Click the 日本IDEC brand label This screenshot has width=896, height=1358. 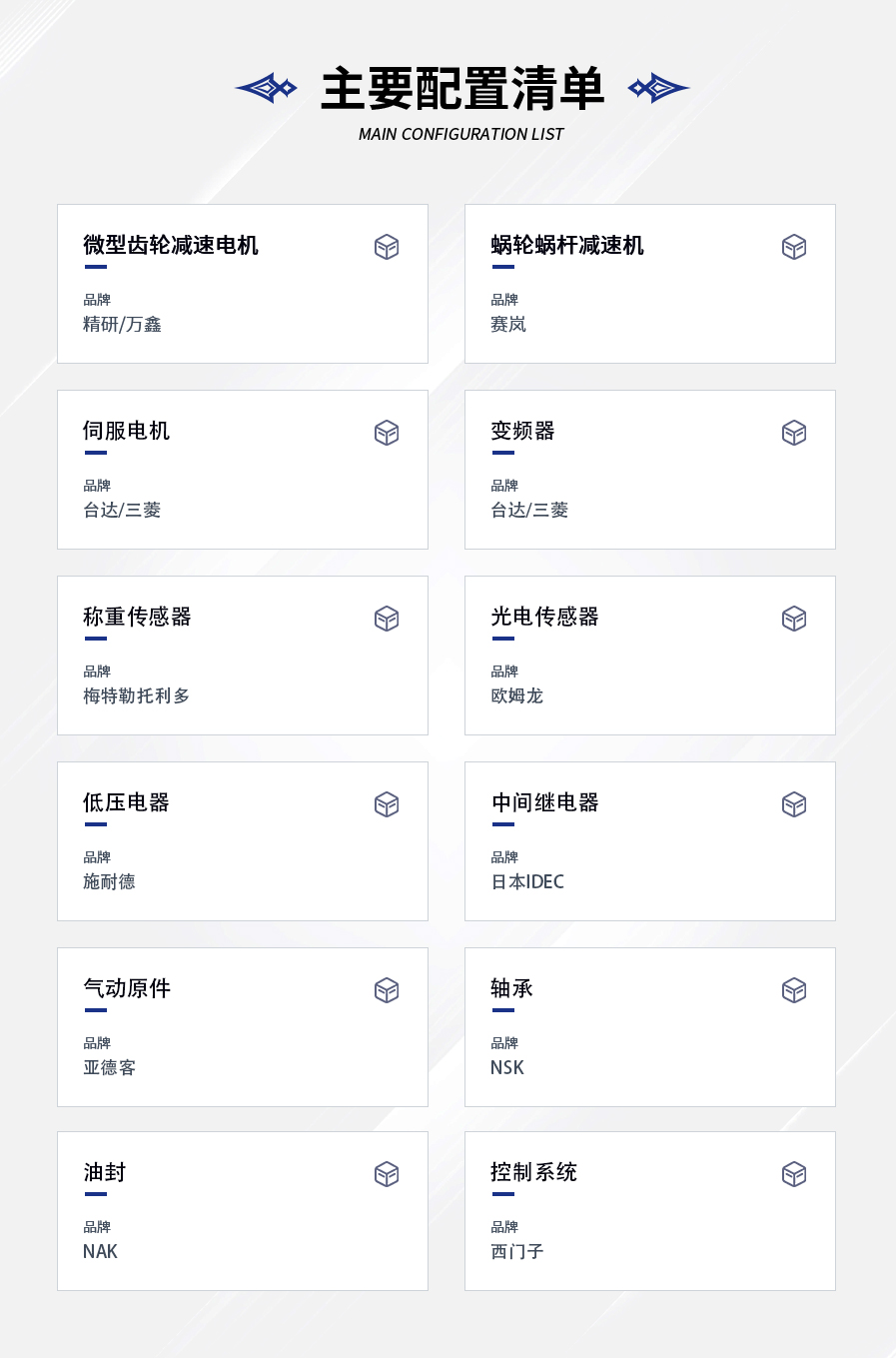527,881
